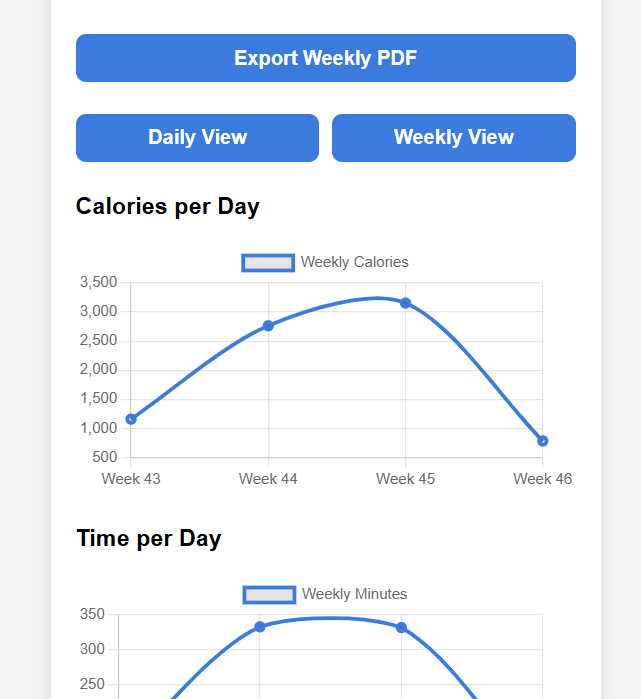Click the 3,500 y-axis label

pos(98,282)
